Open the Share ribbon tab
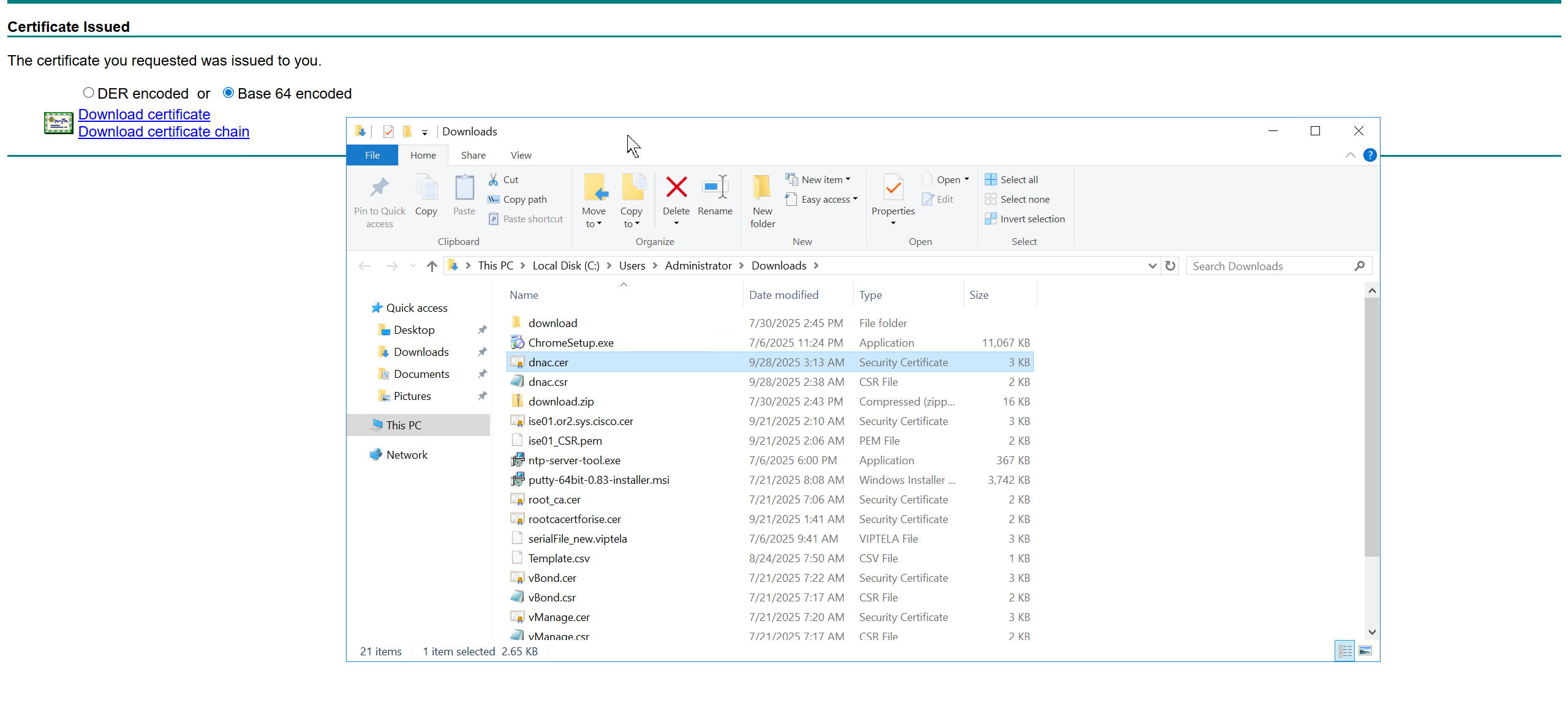 (x=473, y=155)
